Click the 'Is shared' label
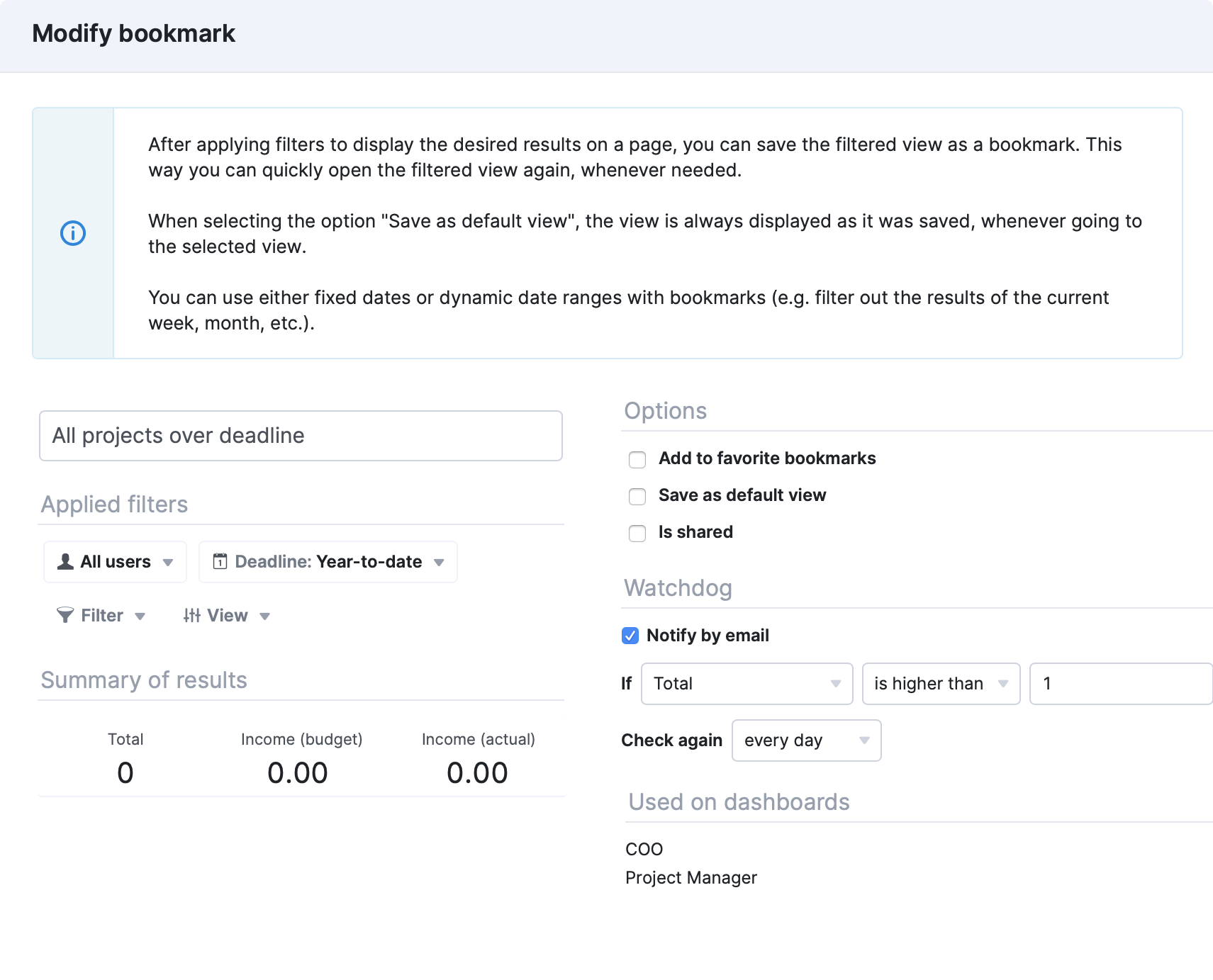Viewport: 1213px width, 980px height. click(695, 532)
